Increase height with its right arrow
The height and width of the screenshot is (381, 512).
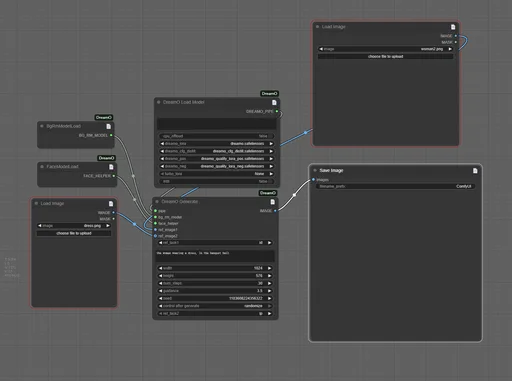click(269, 276)
